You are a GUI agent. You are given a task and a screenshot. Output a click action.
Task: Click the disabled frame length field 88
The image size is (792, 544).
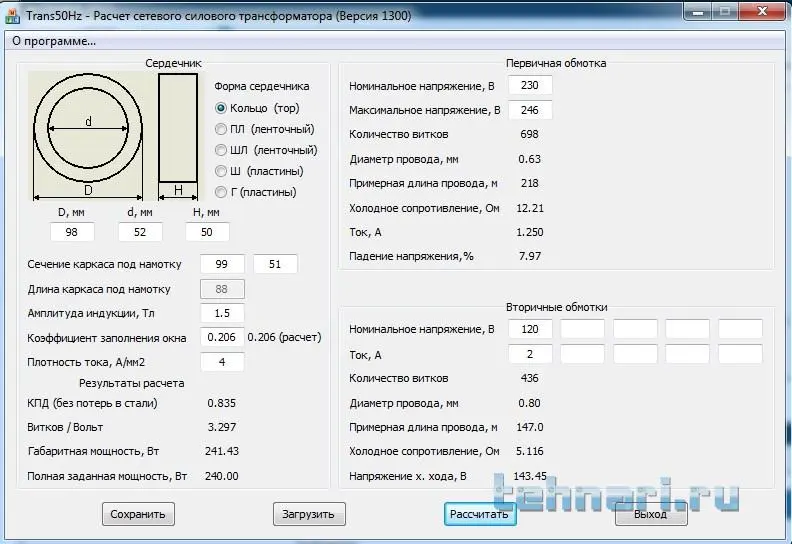coord(222,289)
